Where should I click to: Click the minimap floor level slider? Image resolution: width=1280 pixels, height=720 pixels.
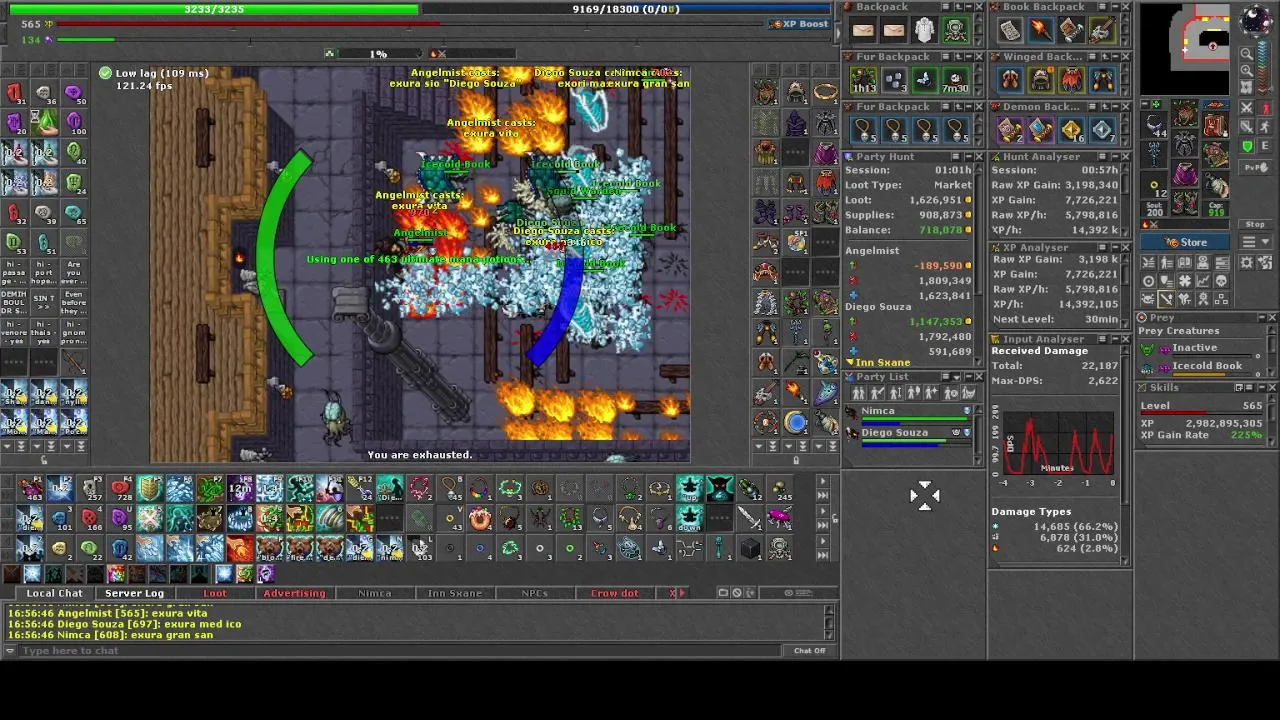(x=1264, y=67)
